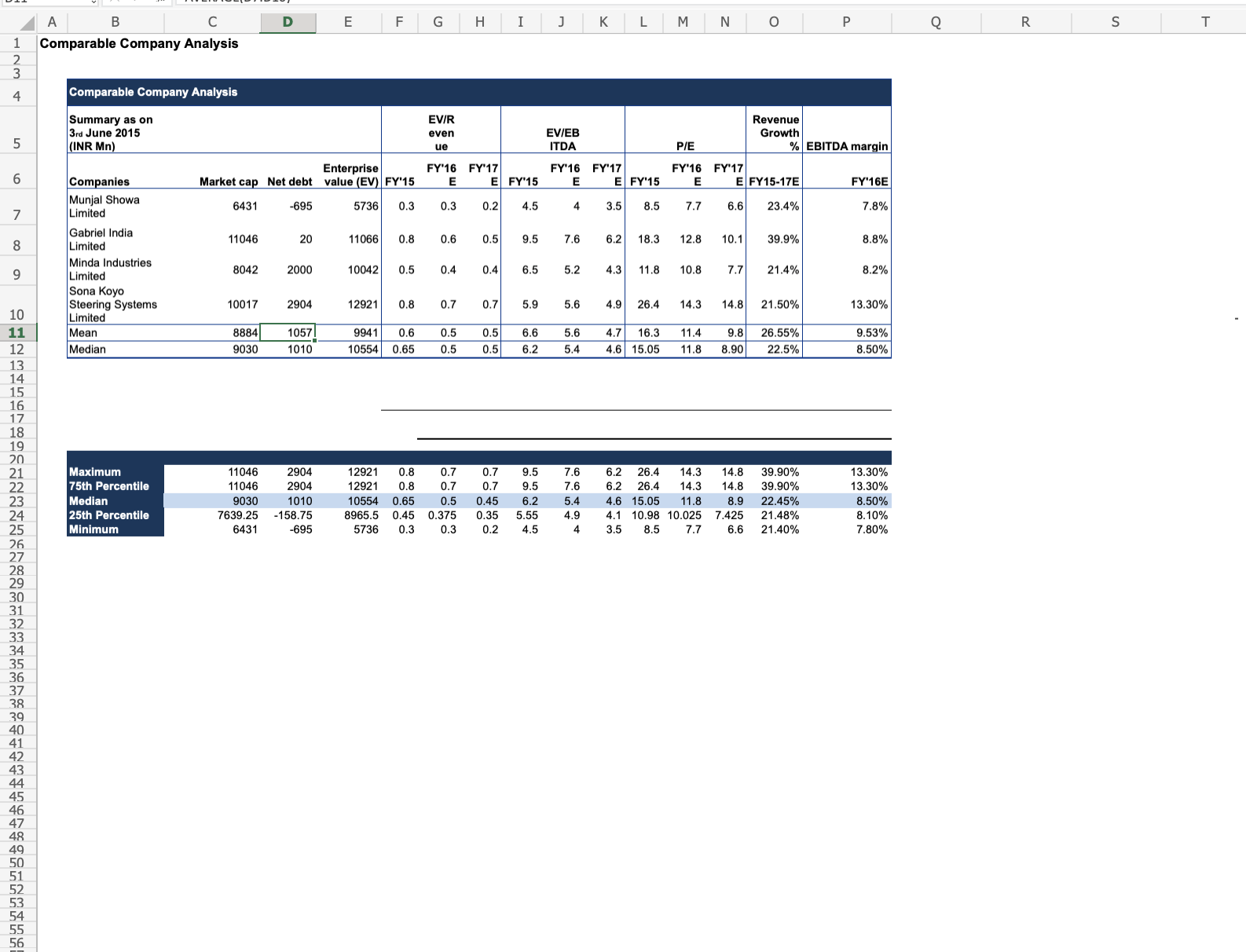Select the dark blue table banner in row 4
The image size is (1246, 952).
click(479, 92)
